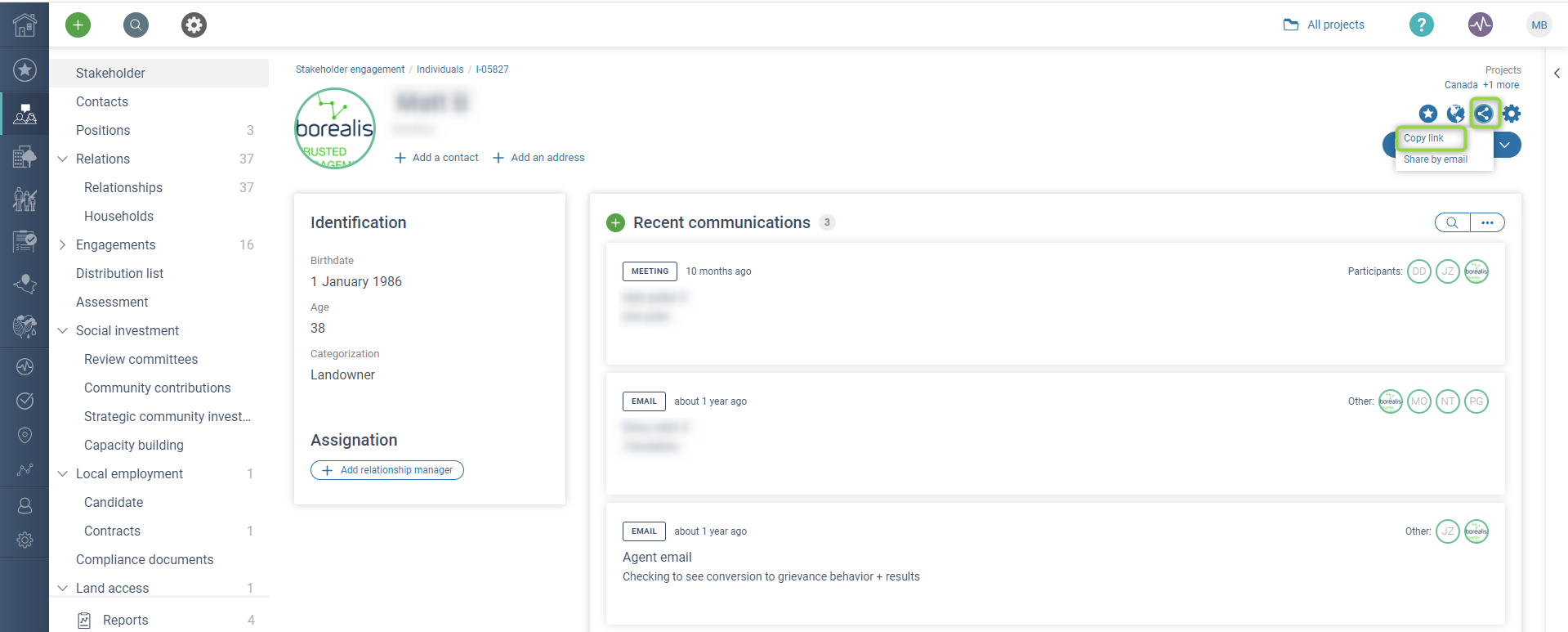
Task: Click the Add a contact link
Action: [437, 158]
